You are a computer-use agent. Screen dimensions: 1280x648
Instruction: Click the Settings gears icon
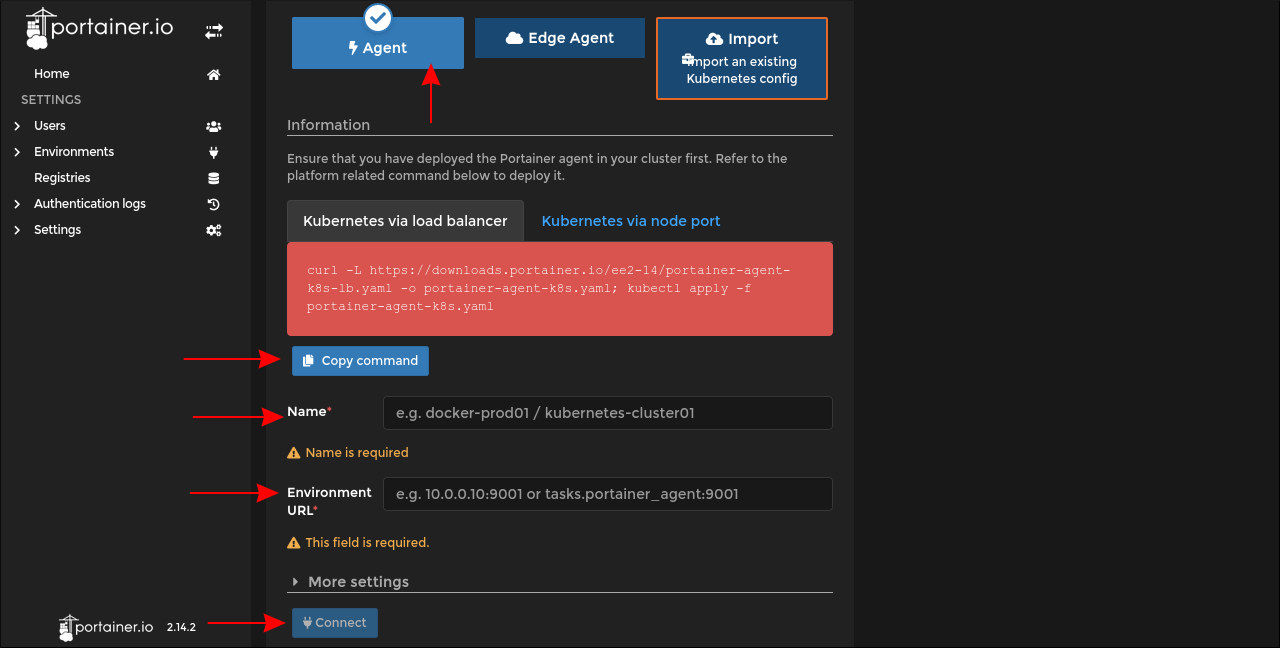[x=213, y=230]
